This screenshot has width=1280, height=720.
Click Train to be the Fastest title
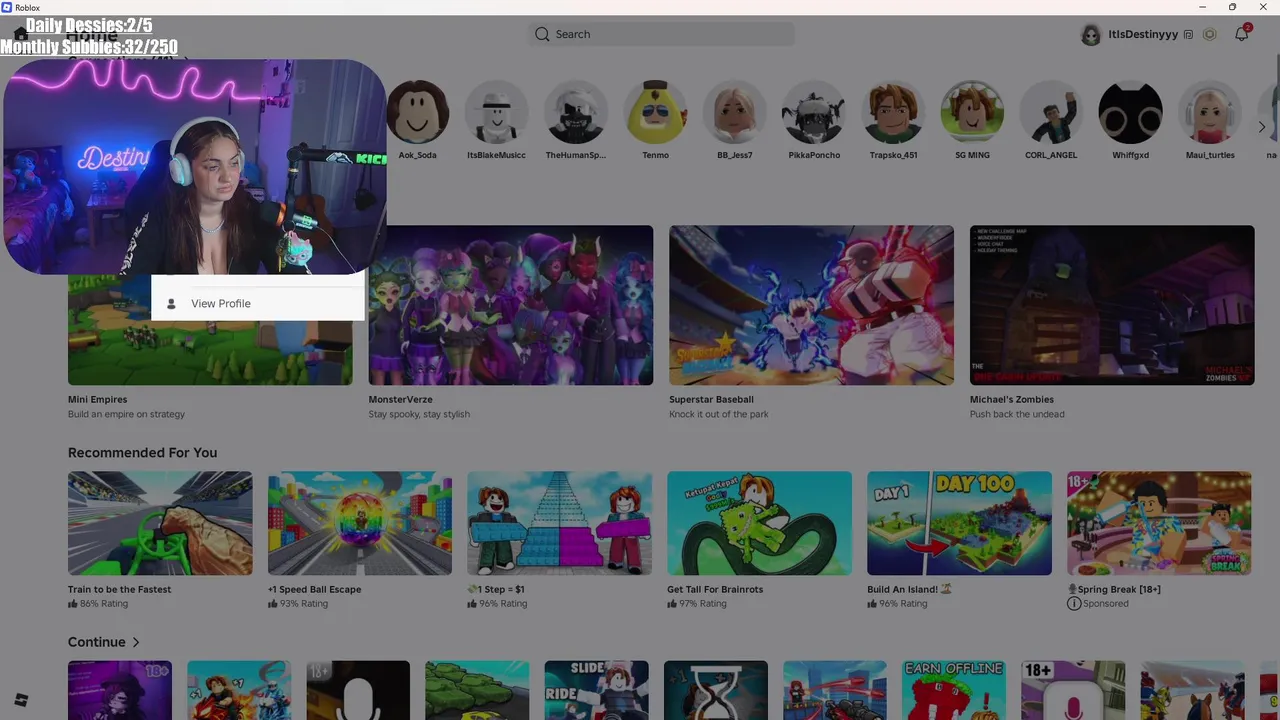119,589
